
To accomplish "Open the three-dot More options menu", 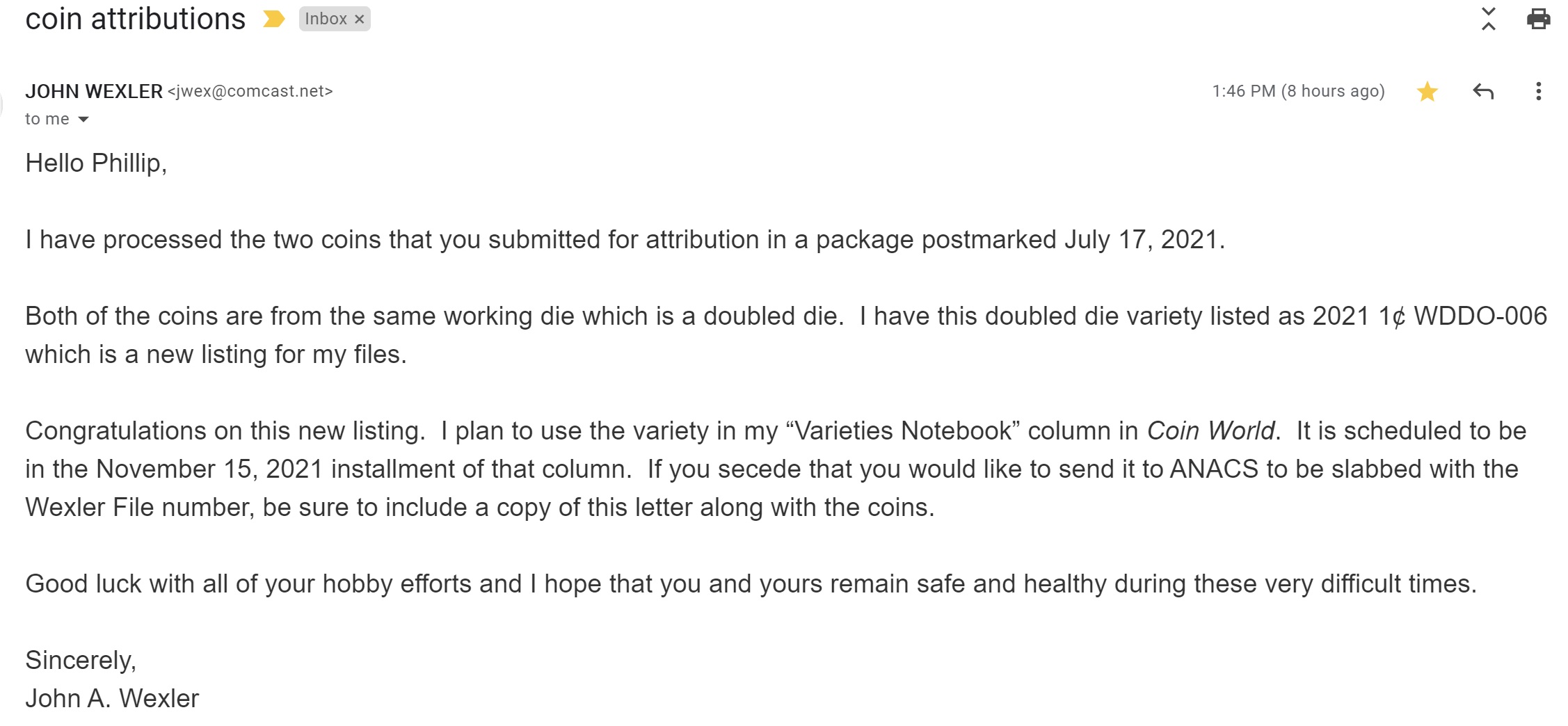I will point(1538,91).
